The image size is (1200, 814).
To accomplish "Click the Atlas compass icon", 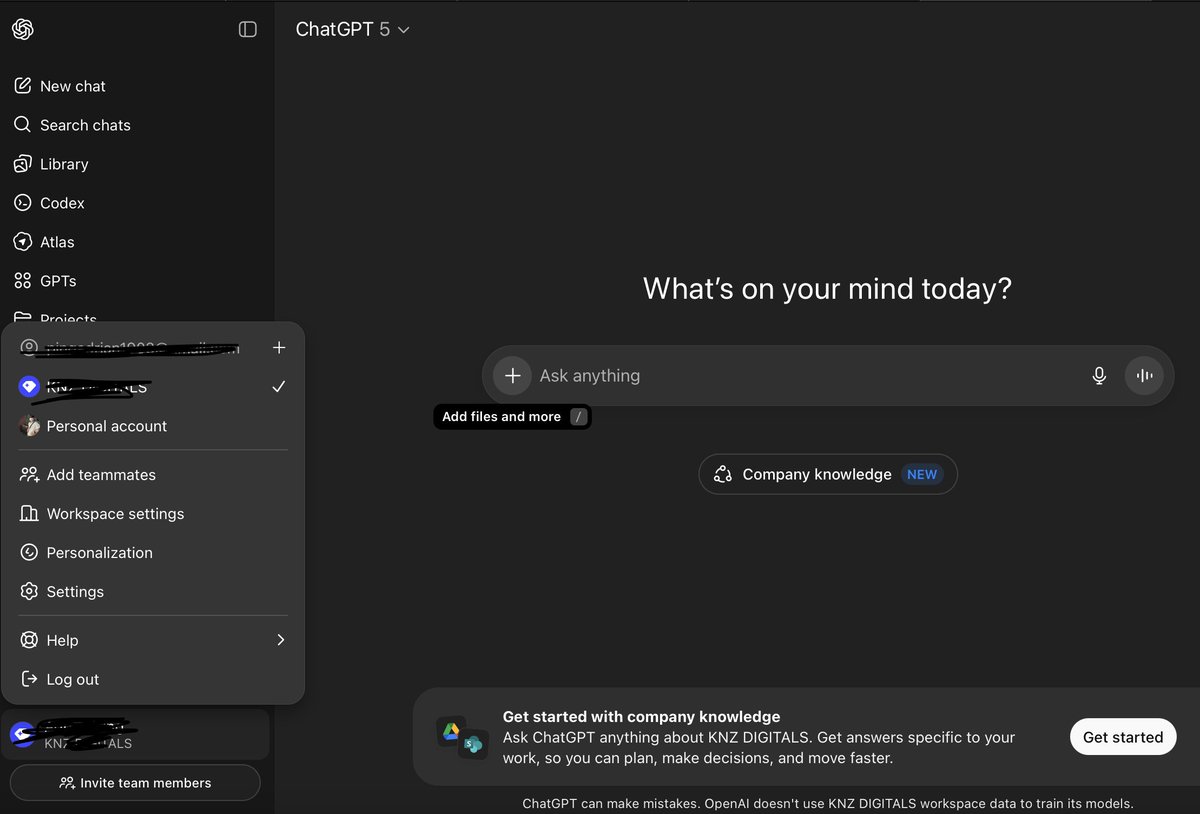I will pos(23,242).
